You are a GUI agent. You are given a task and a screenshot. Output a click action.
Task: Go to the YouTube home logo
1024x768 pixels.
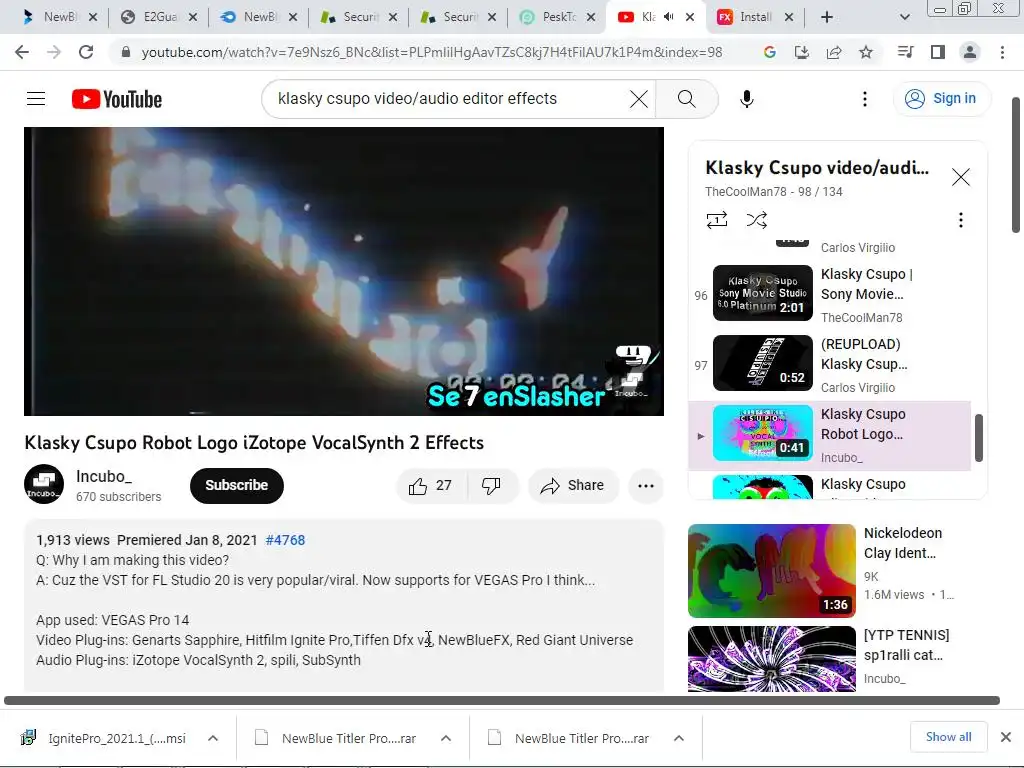tap(117, 99)
